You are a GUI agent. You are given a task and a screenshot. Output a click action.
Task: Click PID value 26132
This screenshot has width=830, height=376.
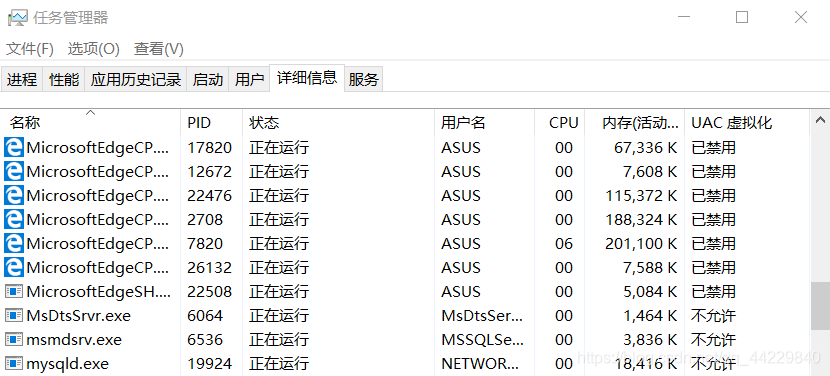pos(210,267)
